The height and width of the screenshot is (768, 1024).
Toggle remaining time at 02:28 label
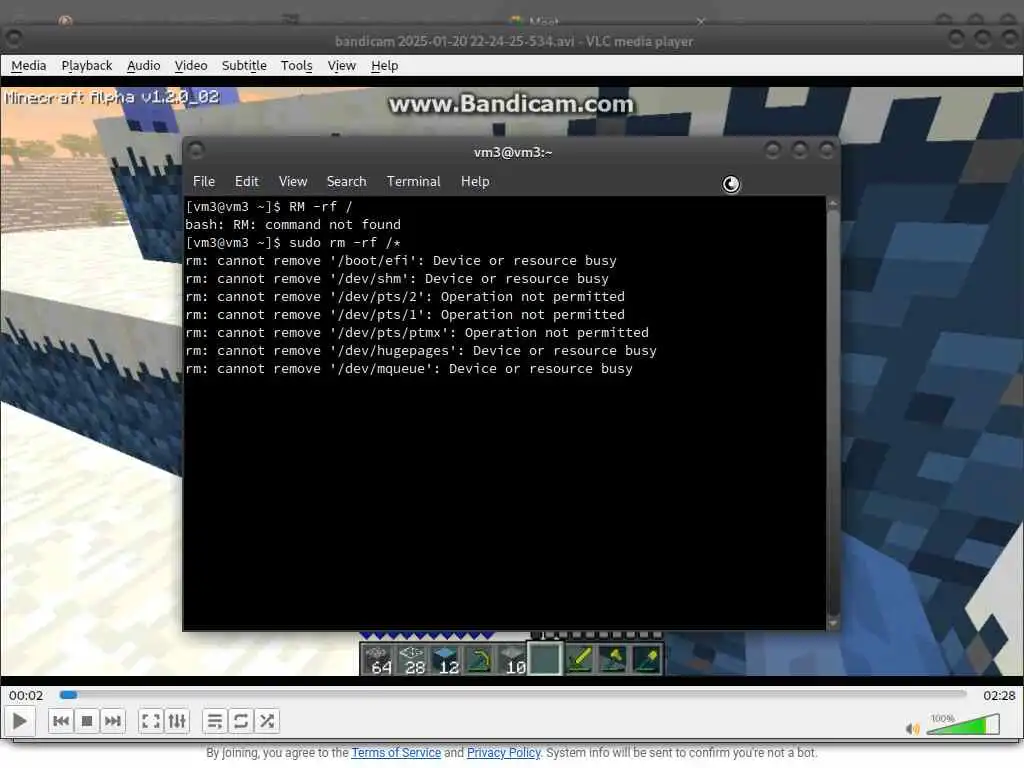[999, 696]
